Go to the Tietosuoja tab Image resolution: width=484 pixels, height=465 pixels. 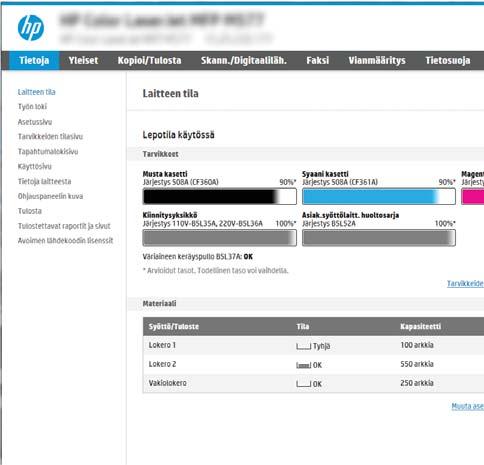click(448, 60)
